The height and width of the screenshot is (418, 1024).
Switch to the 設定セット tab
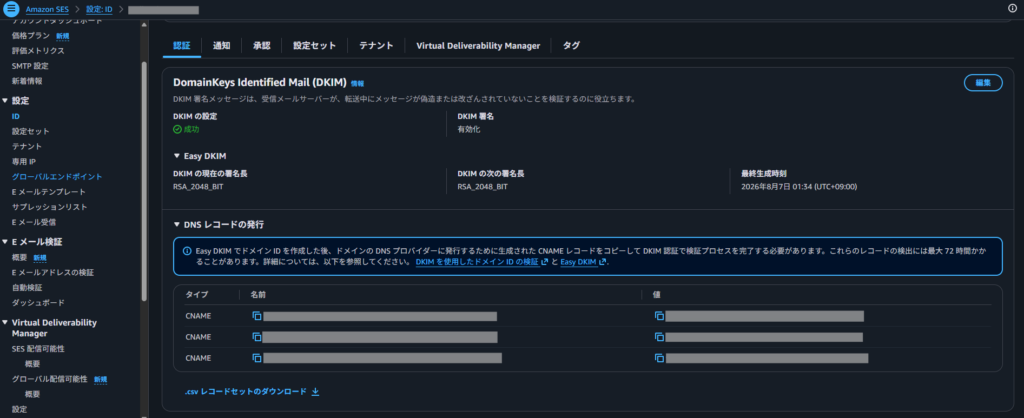[314, 46]
